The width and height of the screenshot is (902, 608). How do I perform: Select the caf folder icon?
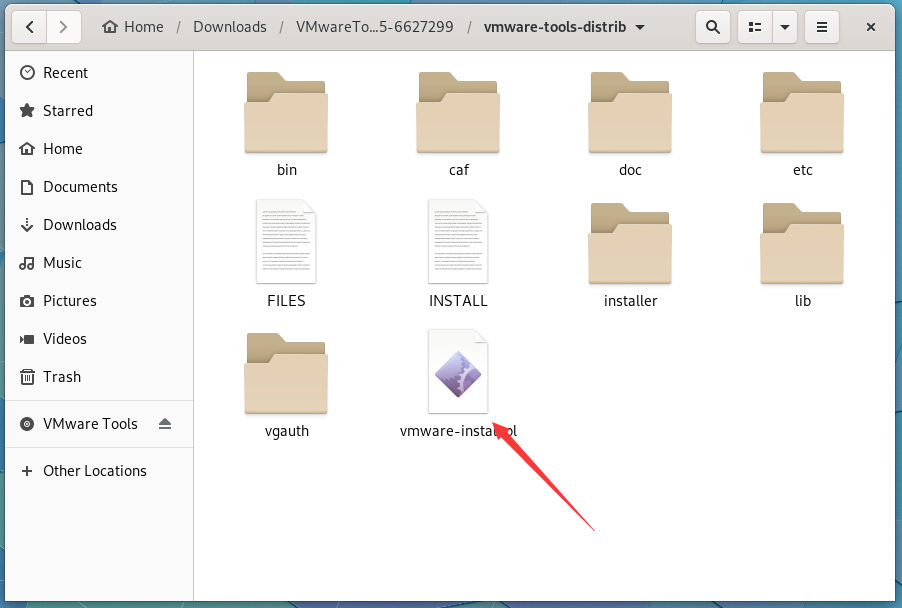point(458,112)
